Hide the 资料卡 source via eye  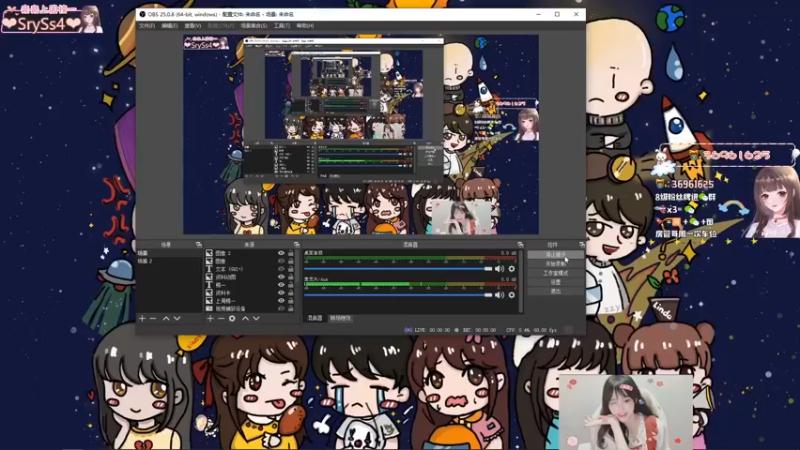281,293
